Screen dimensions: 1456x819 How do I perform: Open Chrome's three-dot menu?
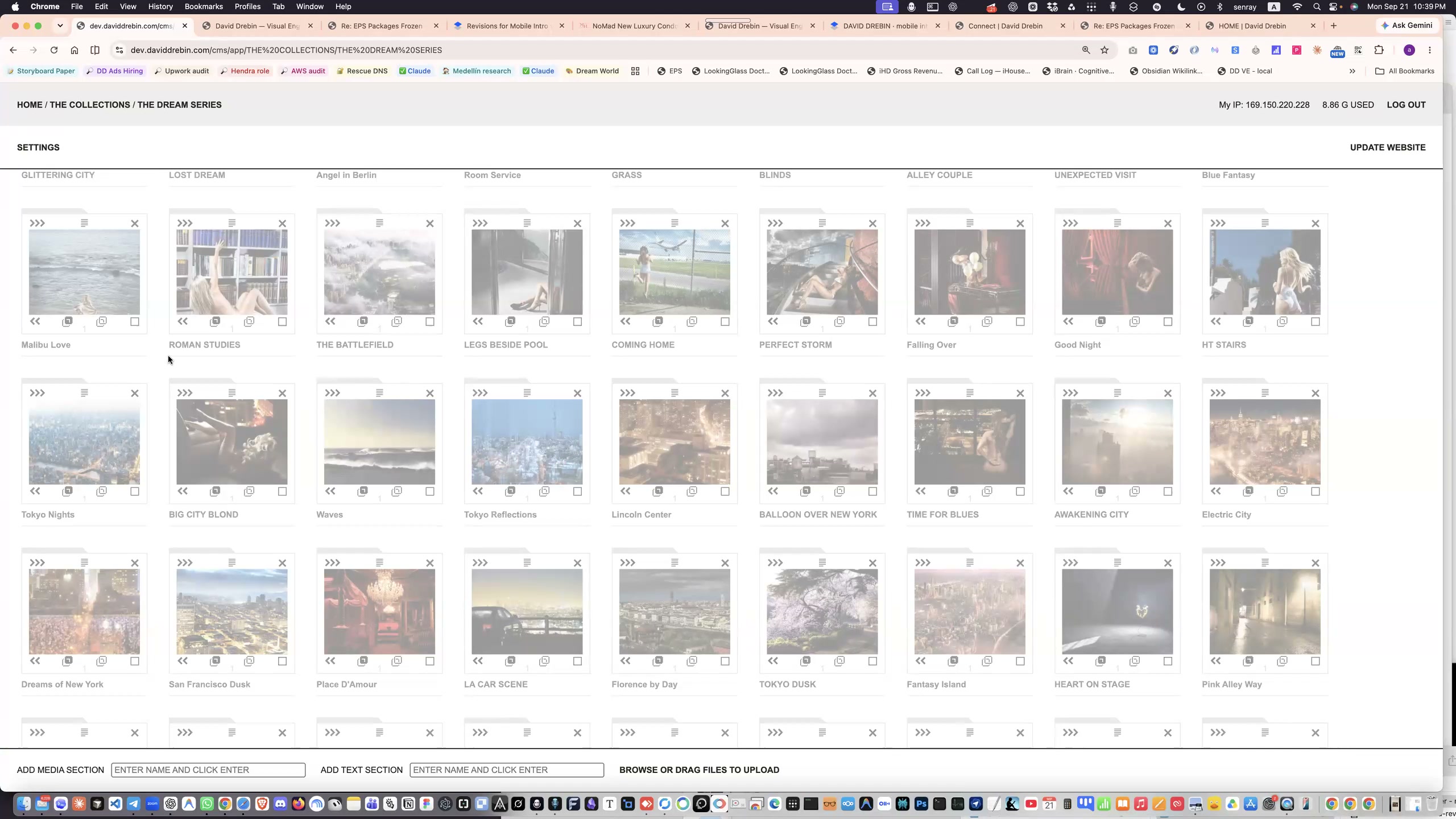pyautogui.click(x=1430, y=50)
